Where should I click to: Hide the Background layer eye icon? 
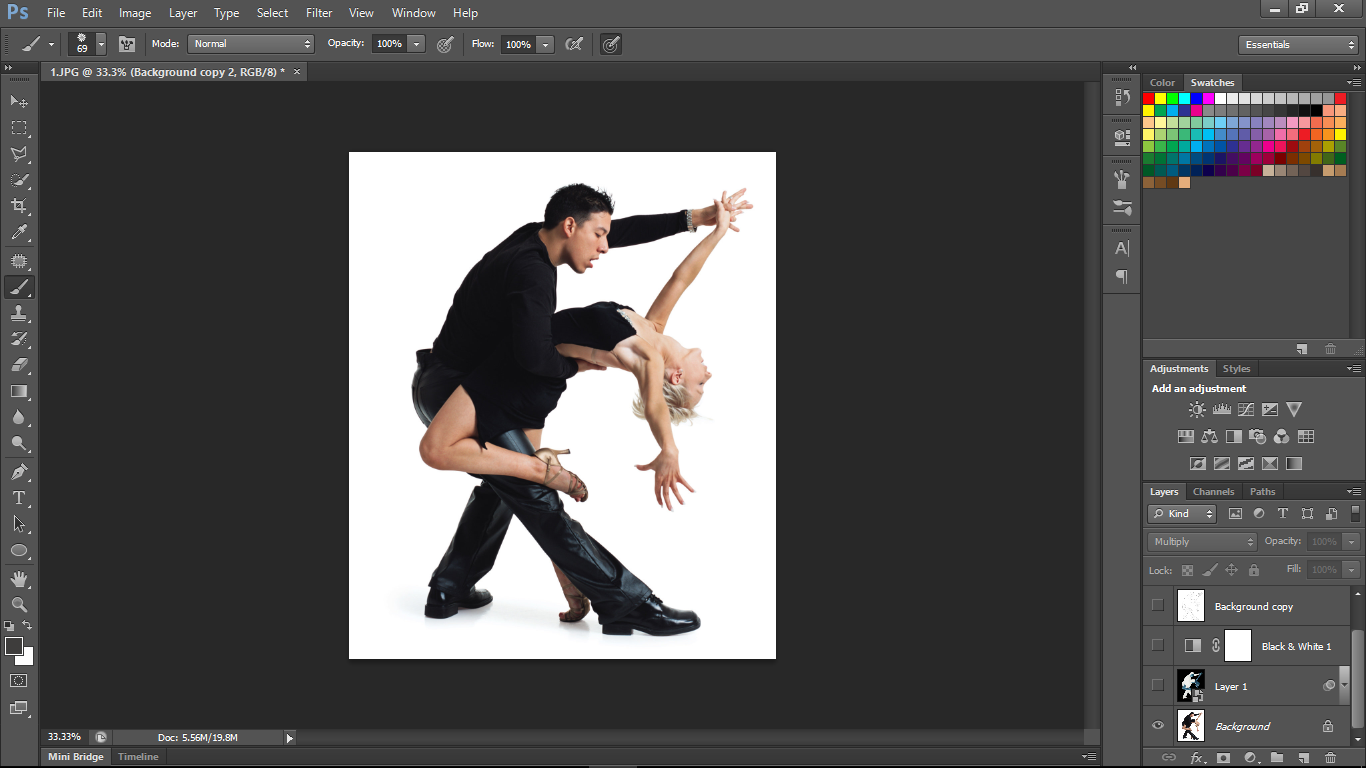(x=1158, y=726)
